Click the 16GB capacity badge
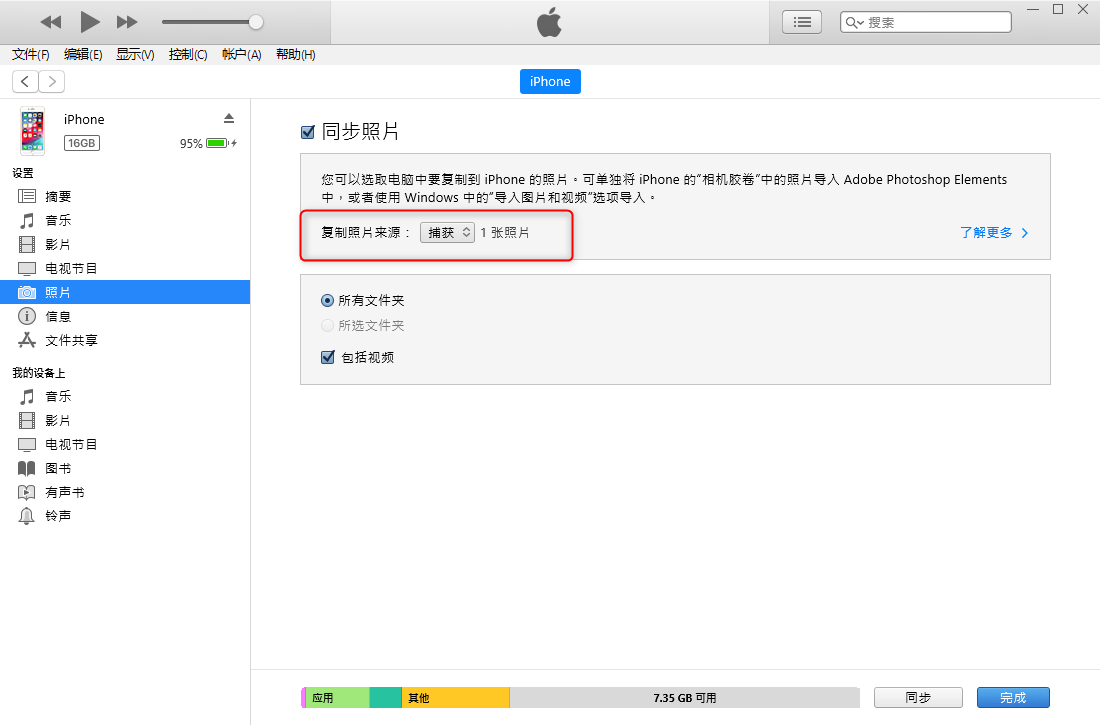 point(81,143)
